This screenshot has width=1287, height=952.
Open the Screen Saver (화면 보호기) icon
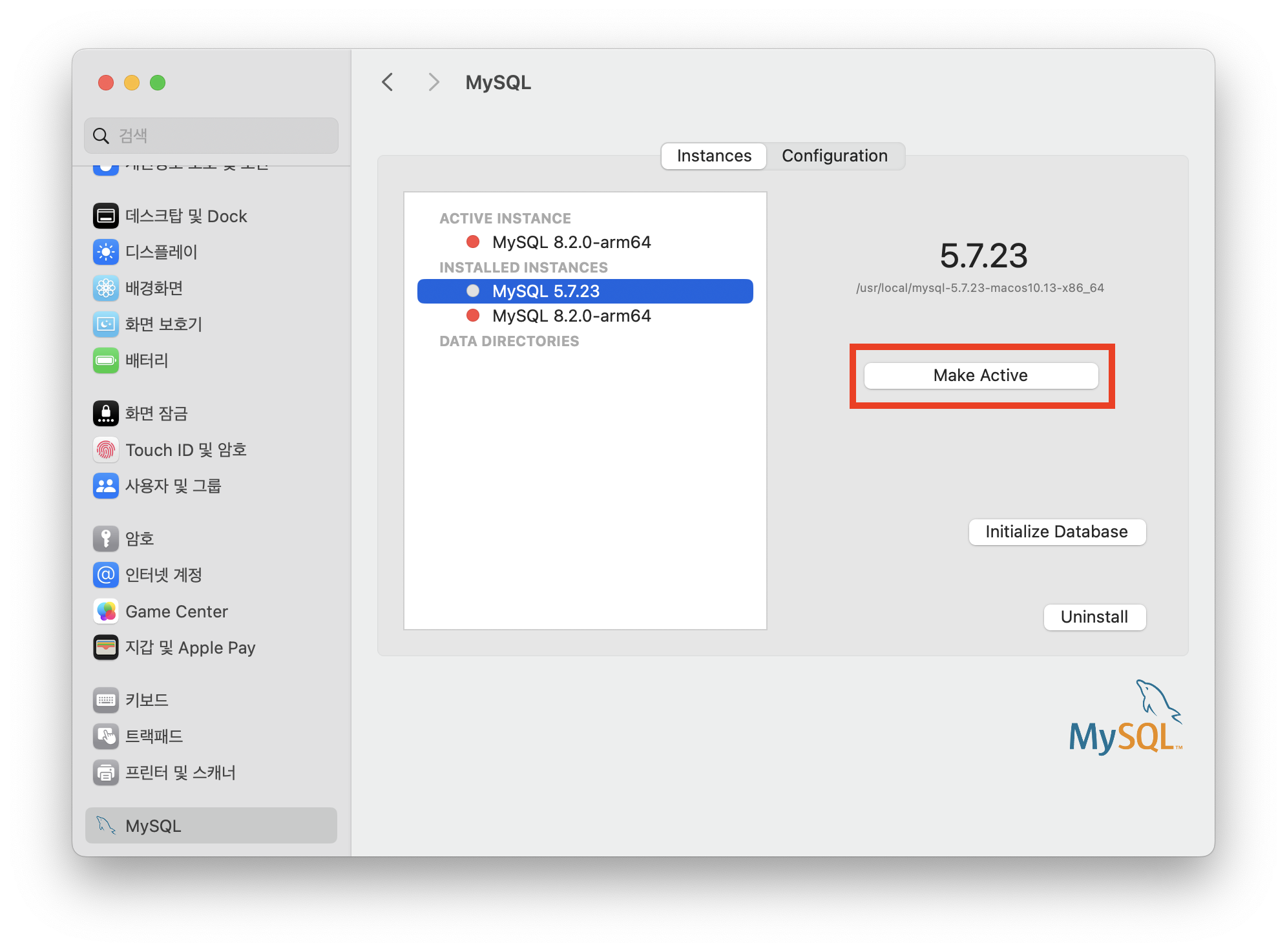(106, 324)
